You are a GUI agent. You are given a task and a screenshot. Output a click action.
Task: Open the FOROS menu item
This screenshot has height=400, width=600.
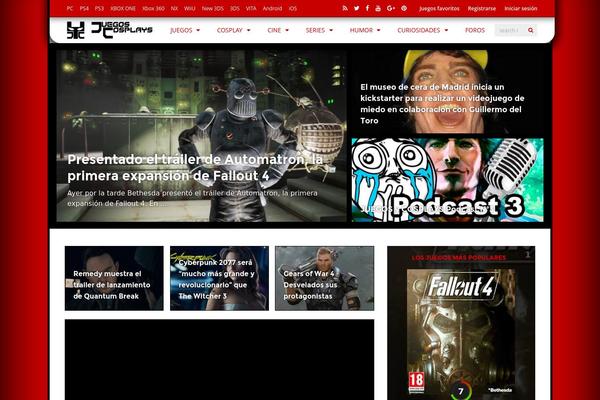(x=475, y=30)
